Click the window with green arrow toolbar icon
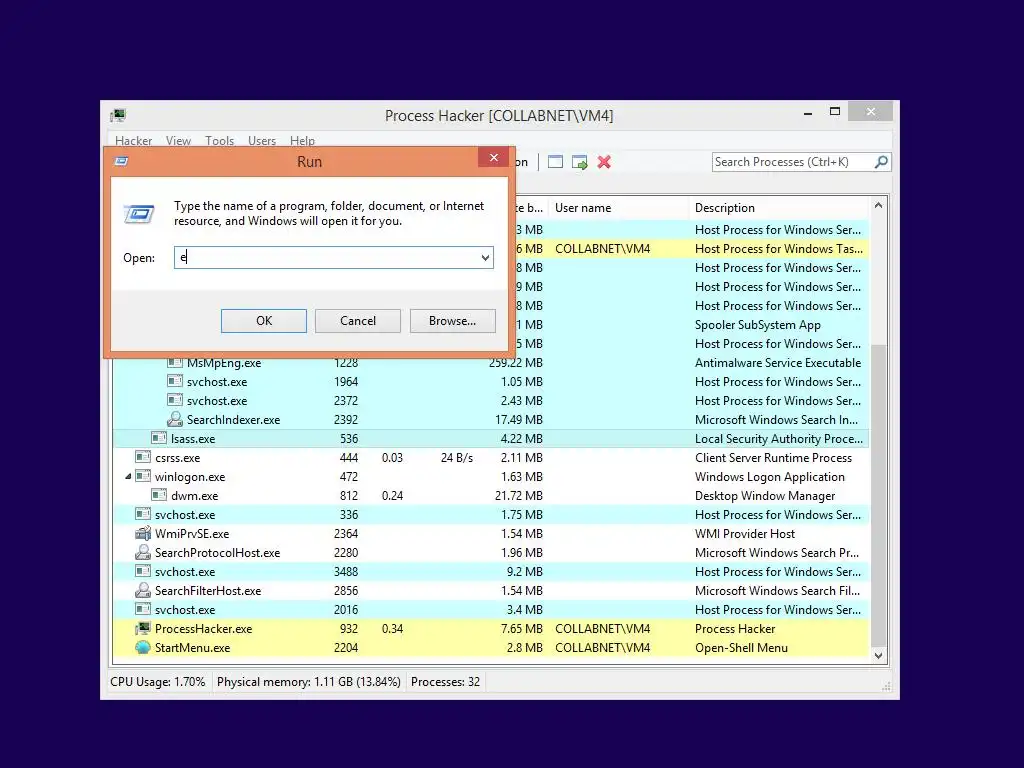The height and width of the screenshot is (768, 1024). coord(579,162)
